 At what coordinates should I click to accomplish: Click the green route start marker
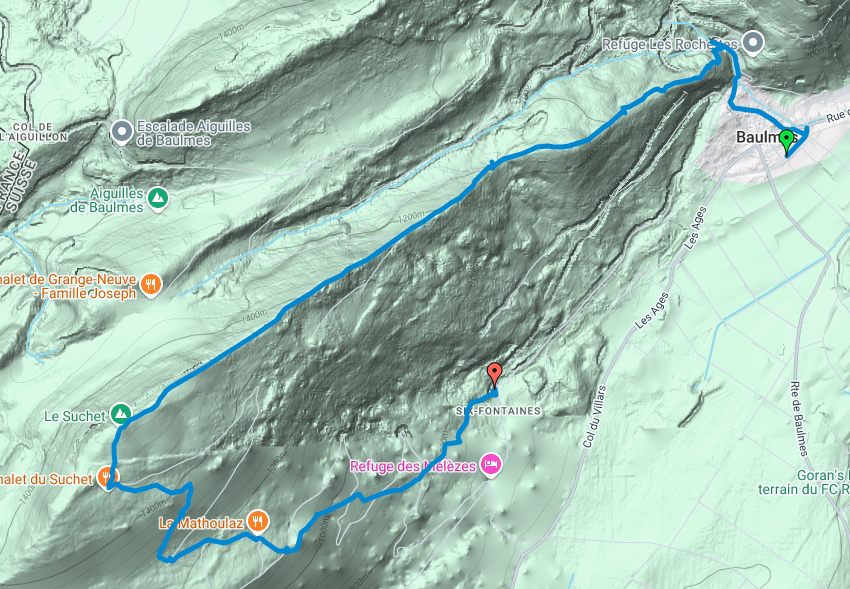(787, 142)
